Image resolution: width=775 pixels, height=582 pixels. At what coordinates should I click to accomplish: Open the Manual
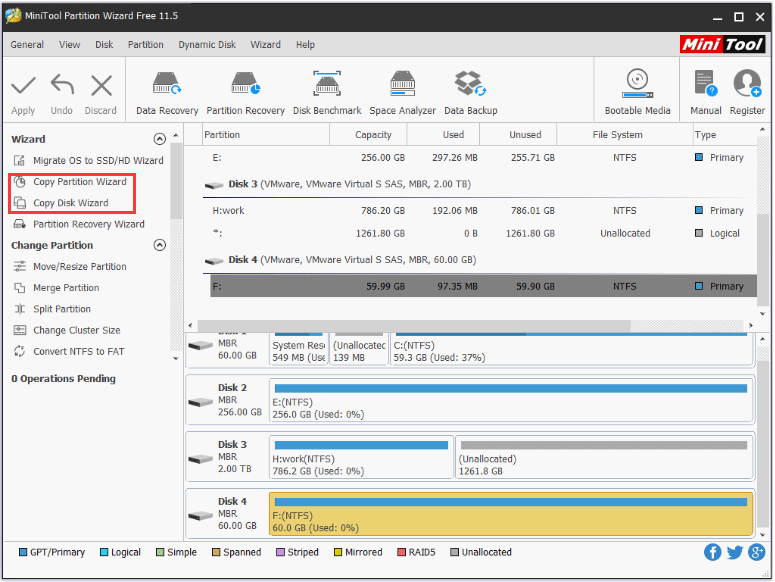705,93
